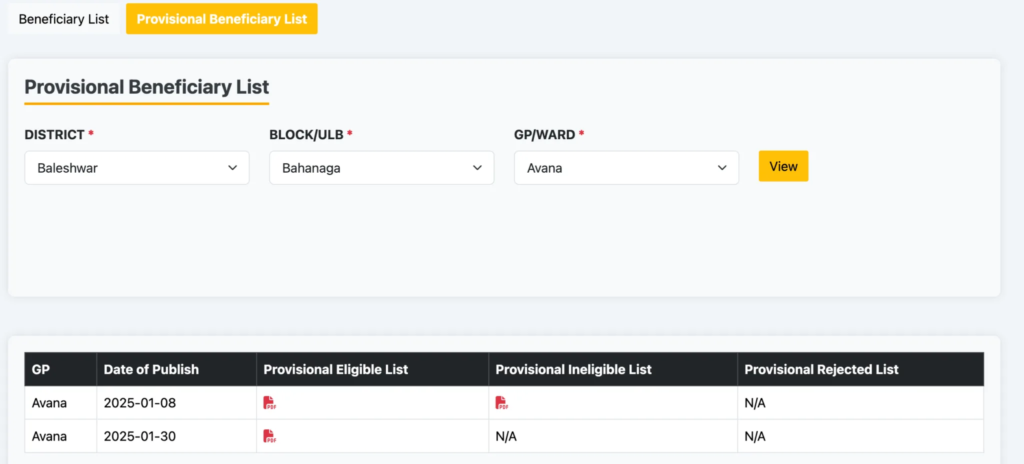Viewport: 1024px width, 464px height.
Task: Open ineligible list PDF dated 2025-01-08
Action: tap(502, 403)
